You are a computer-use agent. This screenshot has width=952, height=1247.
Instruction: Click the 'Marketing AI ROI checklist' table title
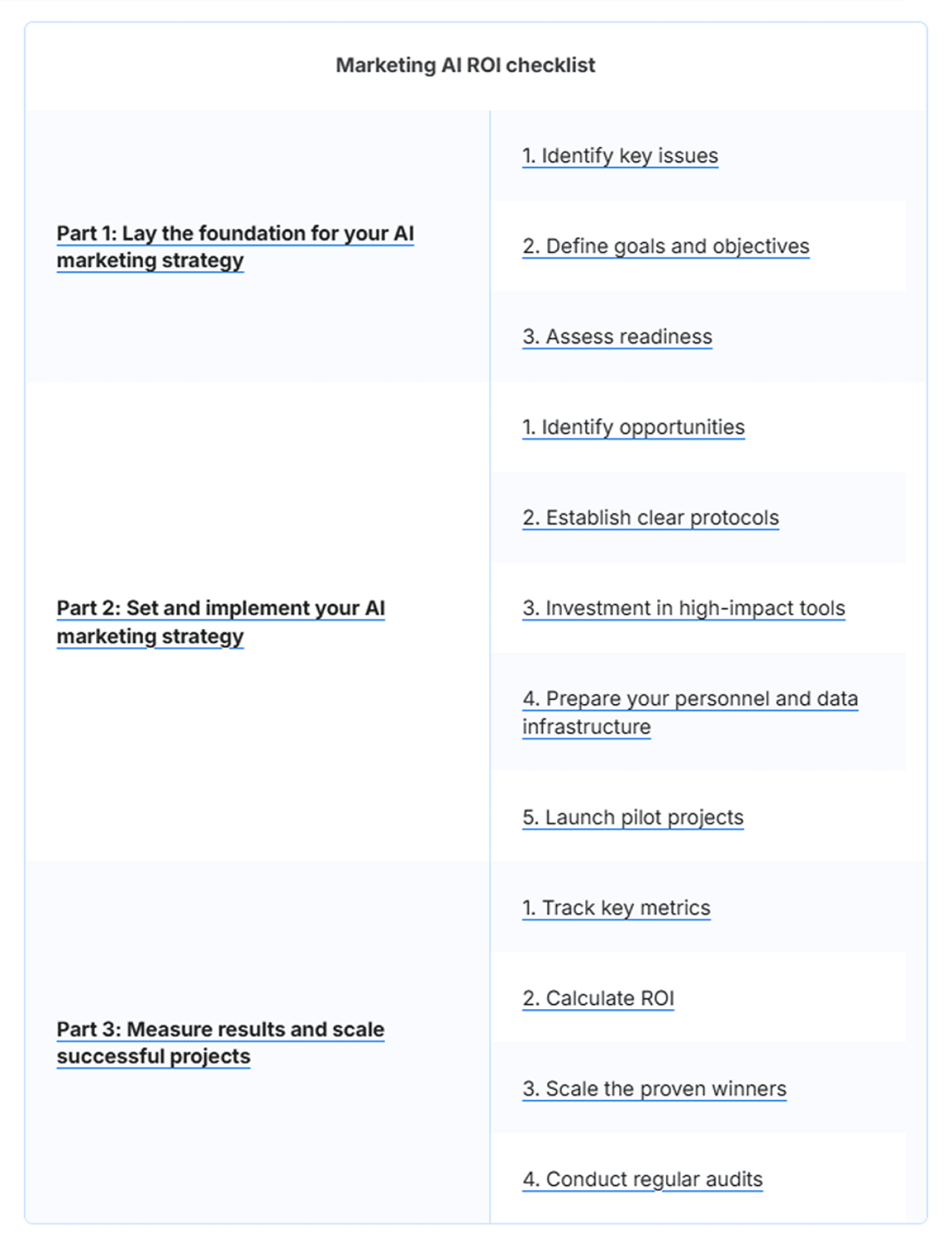(465, 65)
